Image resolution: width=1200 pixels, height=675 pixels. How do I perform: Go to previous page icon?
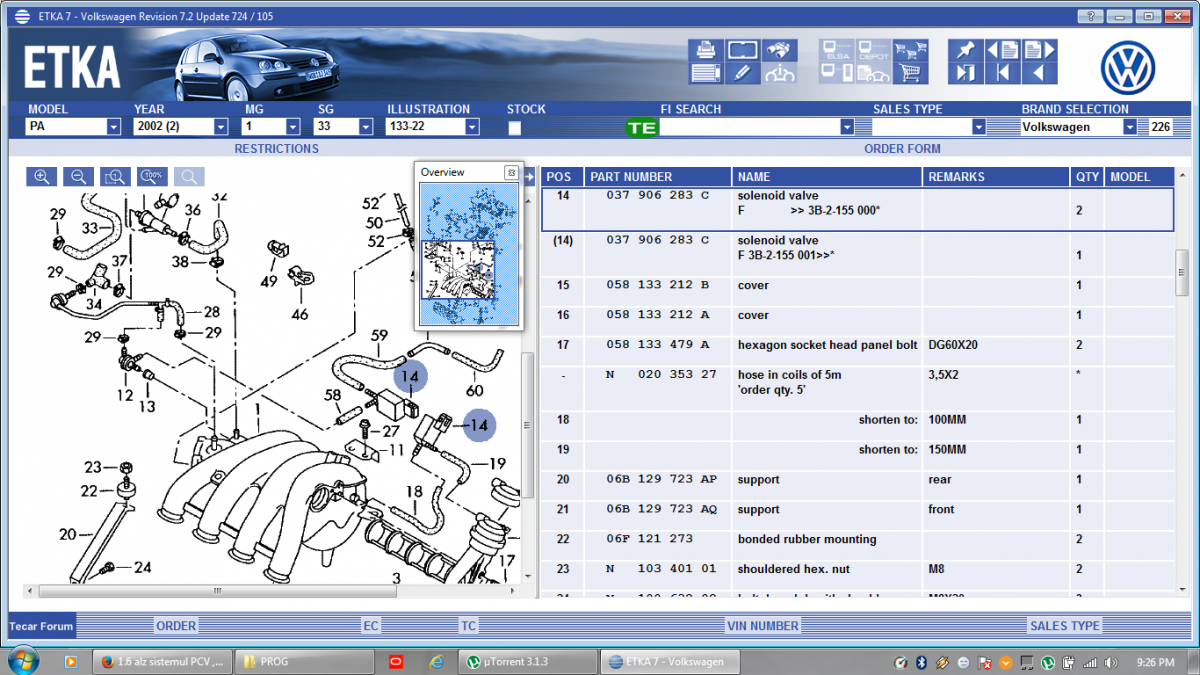(x=1003, y=50)
